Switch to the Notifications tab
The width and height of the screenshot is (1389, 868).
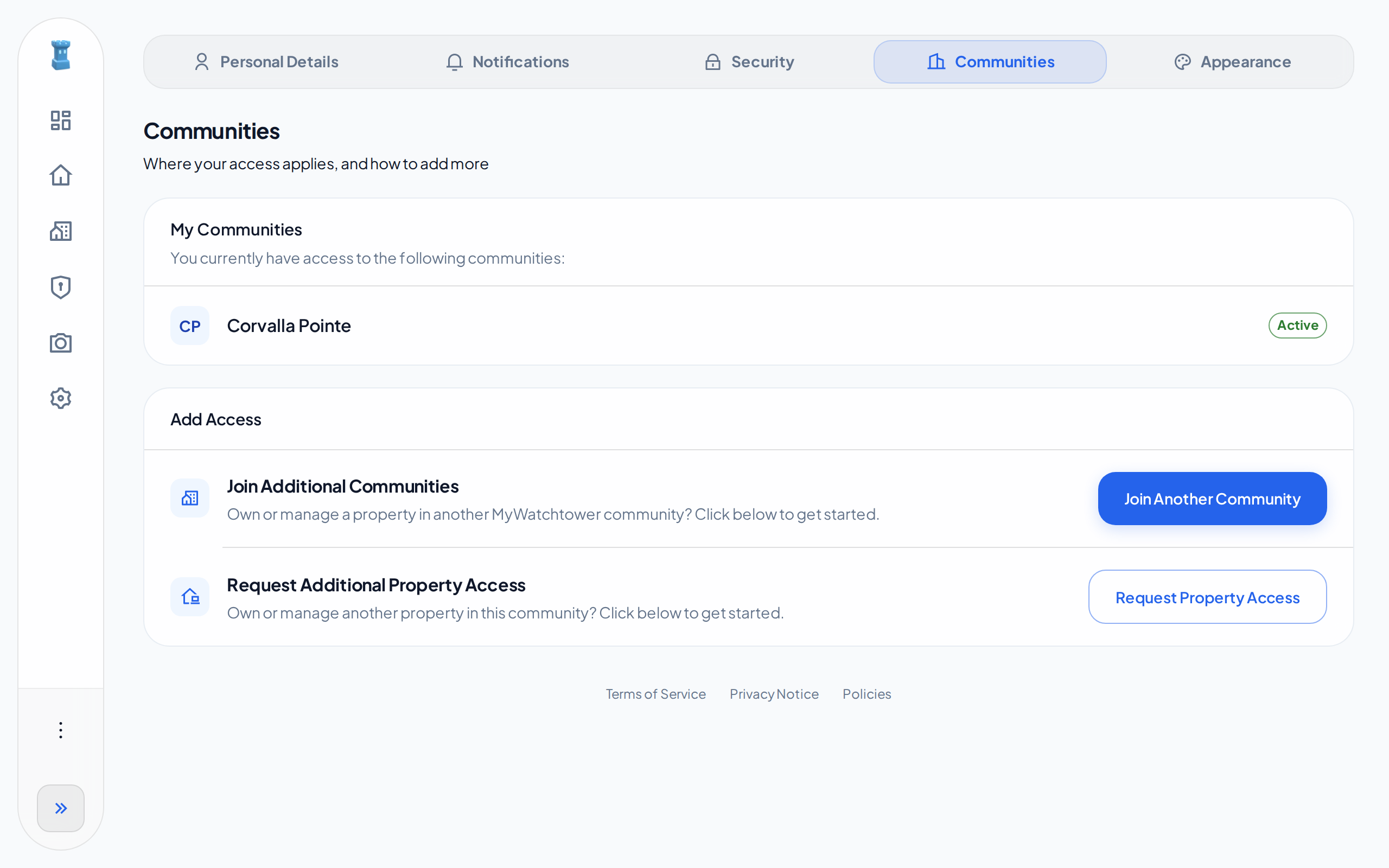(507, 62)
